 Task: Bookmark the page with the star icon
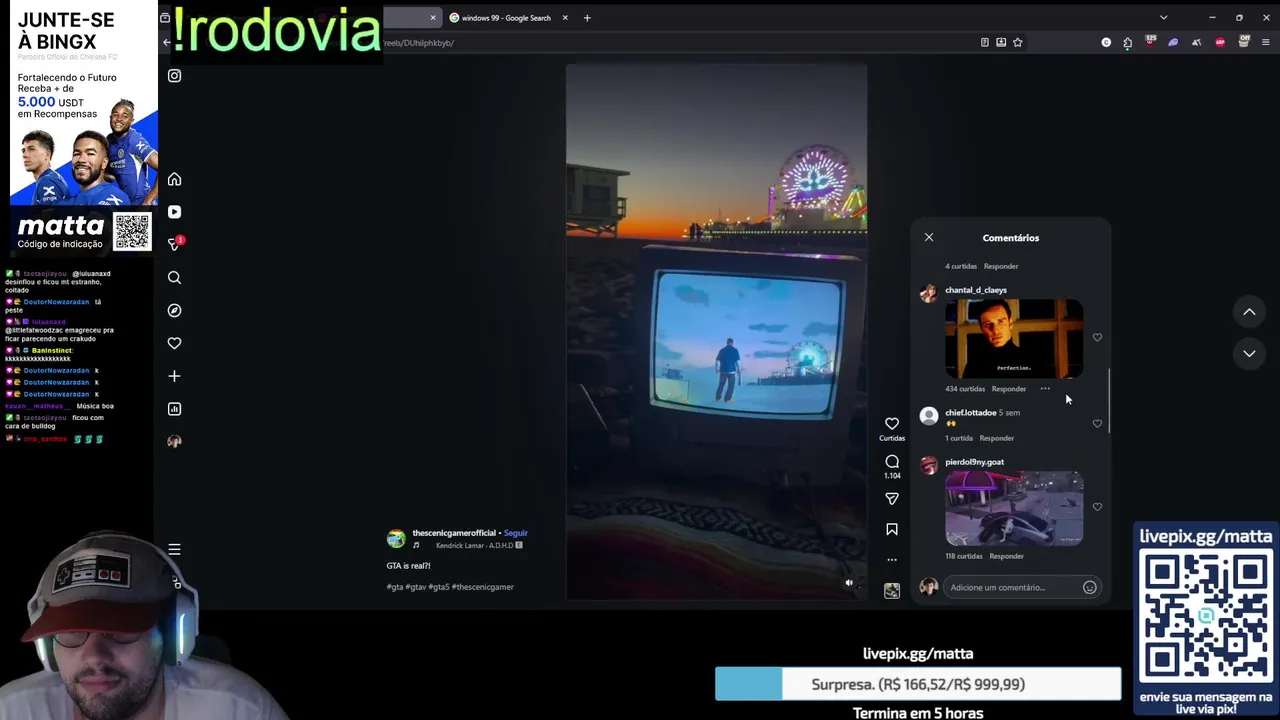pyautogui.click(x=1018, y=42)
